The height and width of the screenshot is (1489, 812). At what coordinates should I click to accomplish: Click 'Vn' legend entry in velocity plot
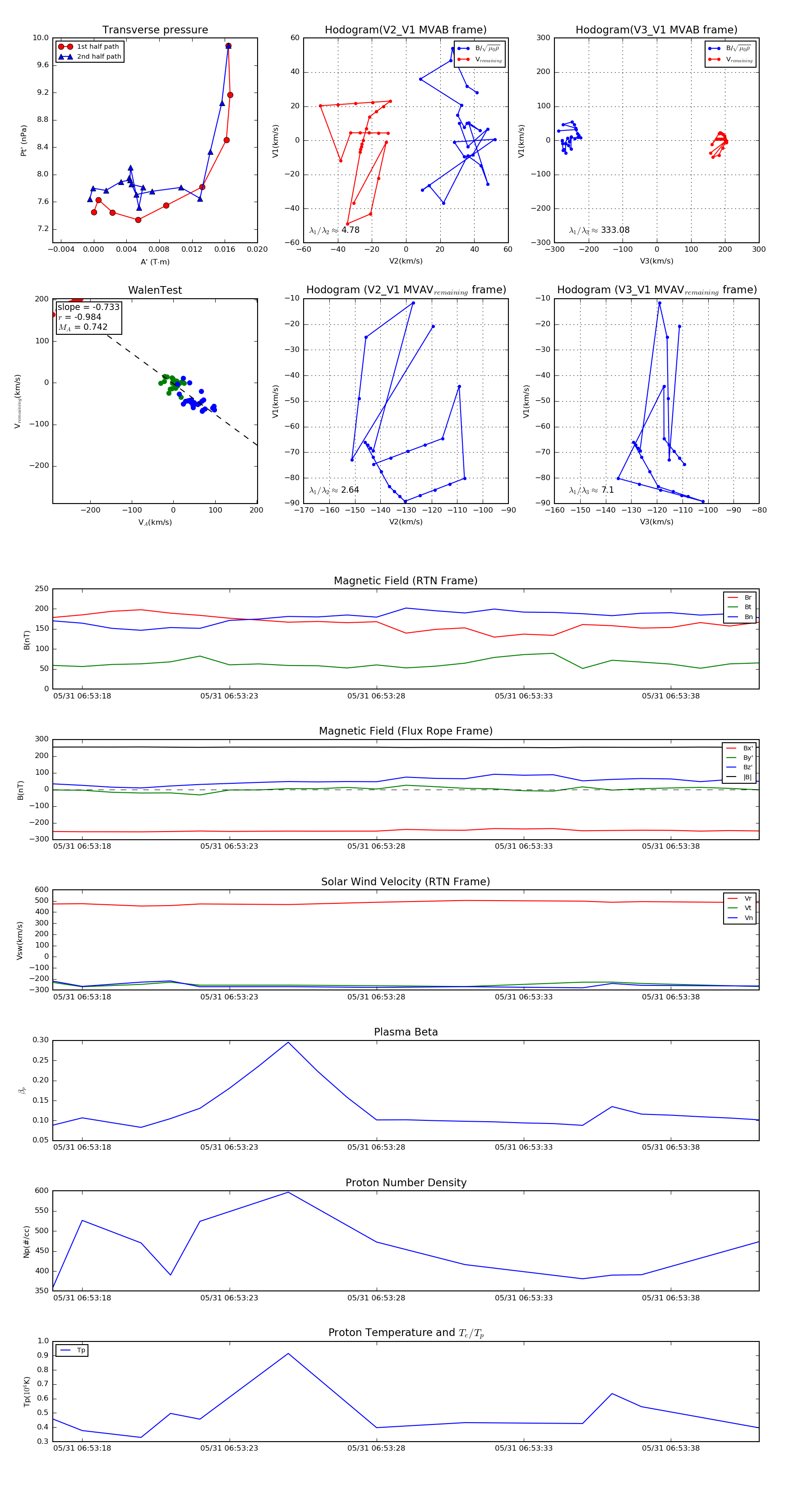click(740, 918)
